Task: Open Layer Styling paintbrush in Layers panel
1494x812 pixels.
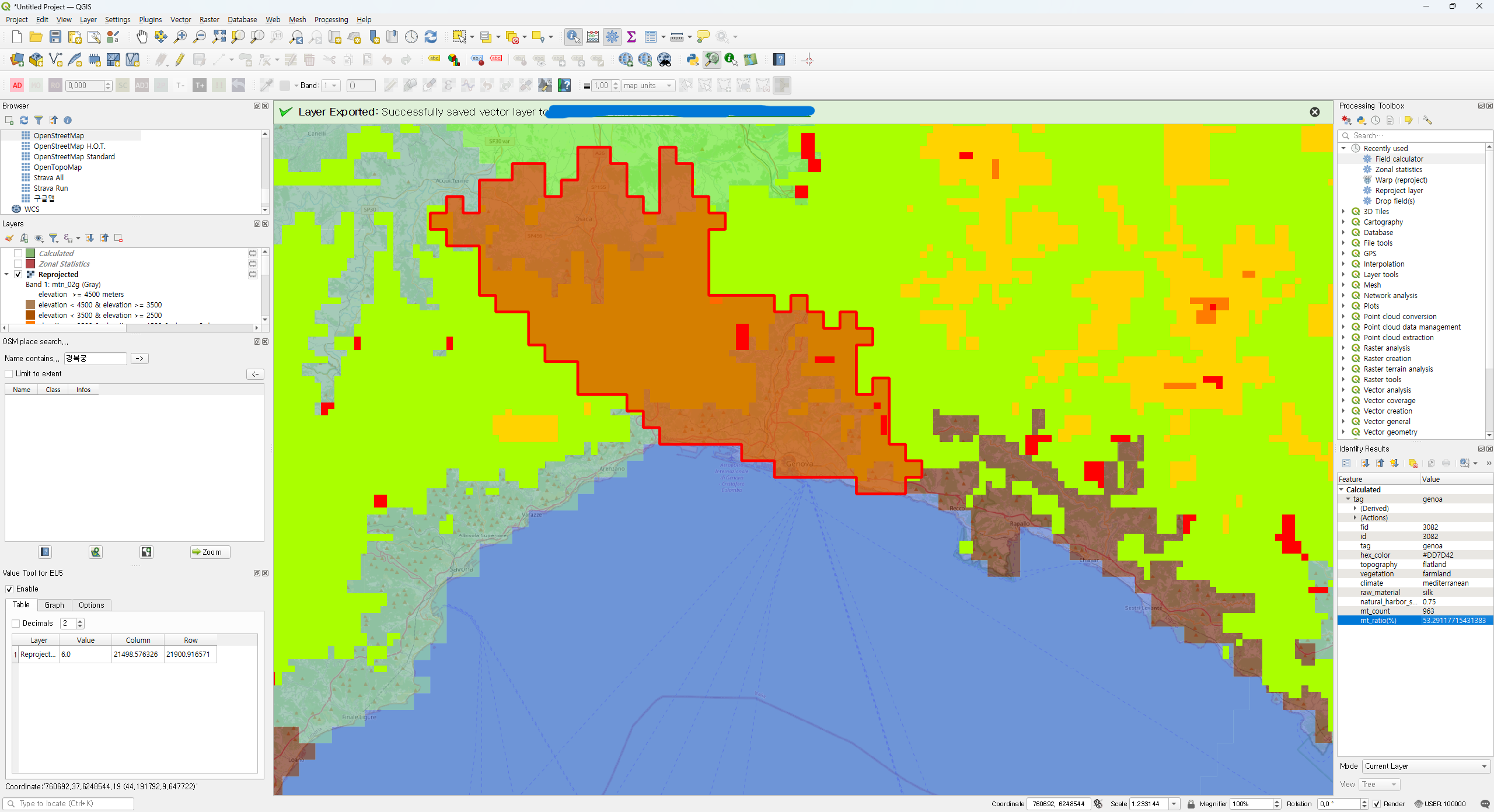Action: point(9,238)
